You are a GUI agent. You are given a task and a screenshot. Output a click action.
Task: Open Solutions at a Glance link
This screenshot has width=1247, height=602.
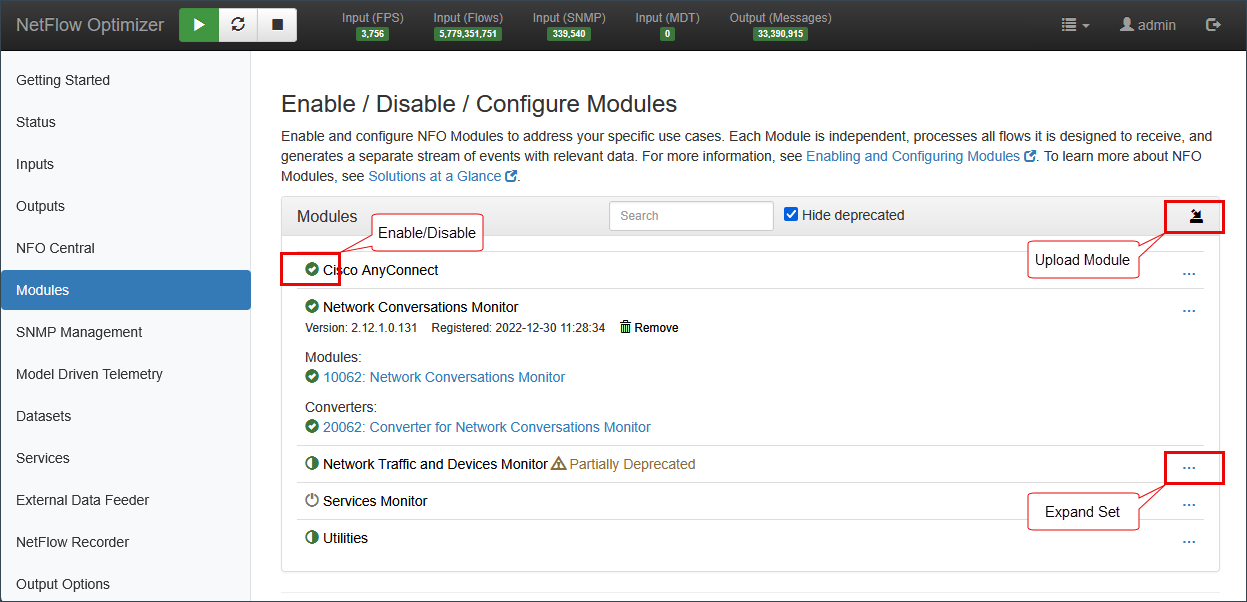click(x=443, y=176)
